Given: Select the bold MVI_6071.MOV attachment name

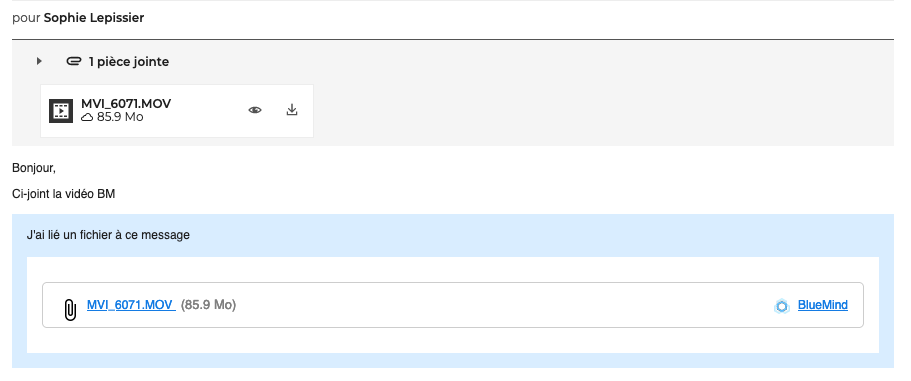Looking at the screenshot, I should (x=126, y=103).
